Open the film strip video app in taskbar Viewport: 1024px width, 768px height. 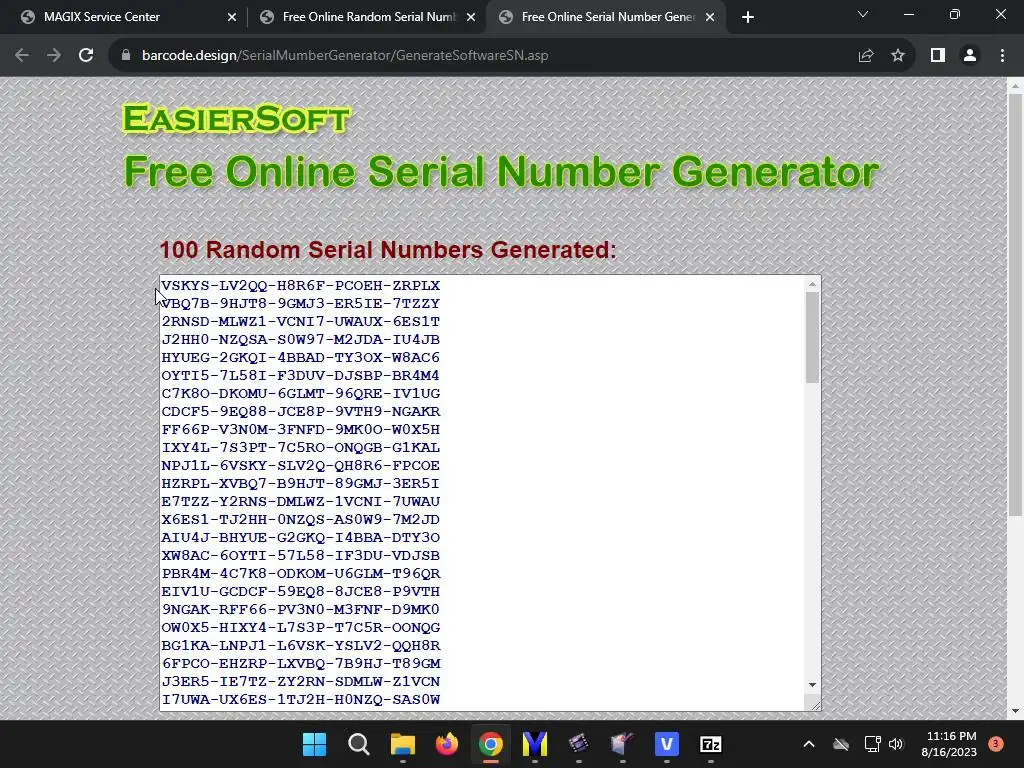[579, 744]
